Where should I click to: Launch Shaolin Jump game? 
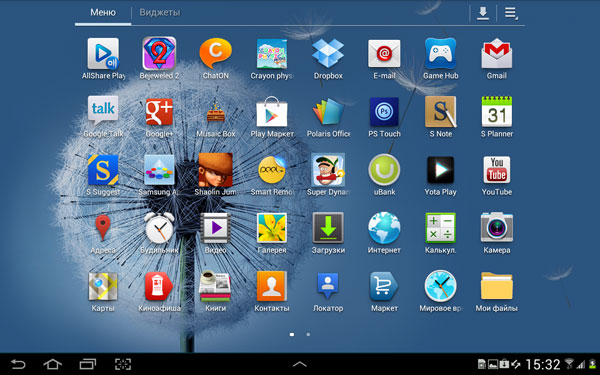(215, 170)
